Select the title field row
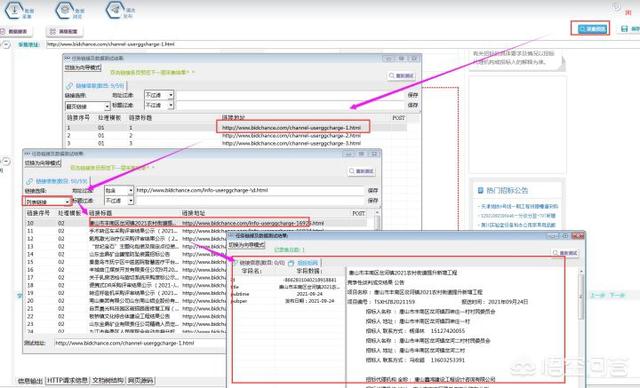The width and height of the screenshot is (640, 388). tap(287, 287)
